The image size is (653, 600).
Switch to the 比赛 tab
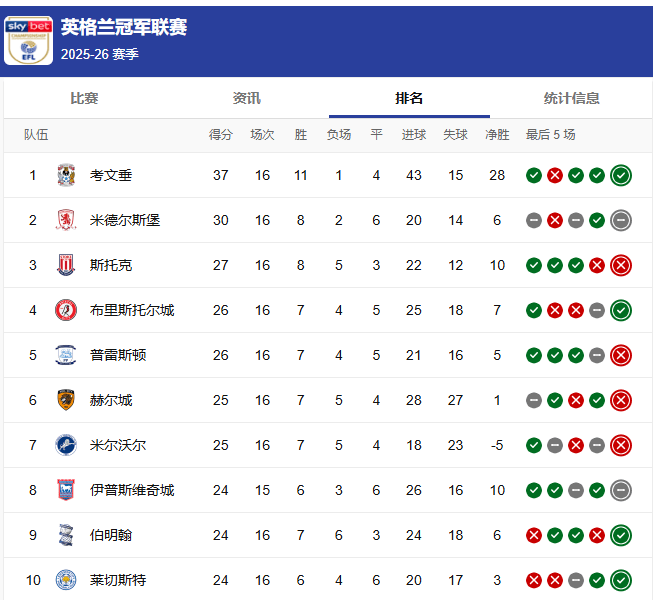pos(84,98)
